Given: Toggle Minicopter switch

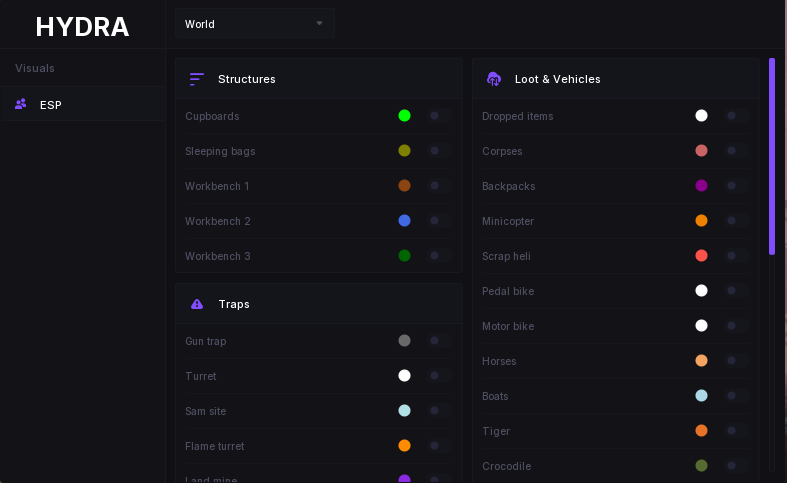Looking at the screenshot, I should click(x=736, y=221).
